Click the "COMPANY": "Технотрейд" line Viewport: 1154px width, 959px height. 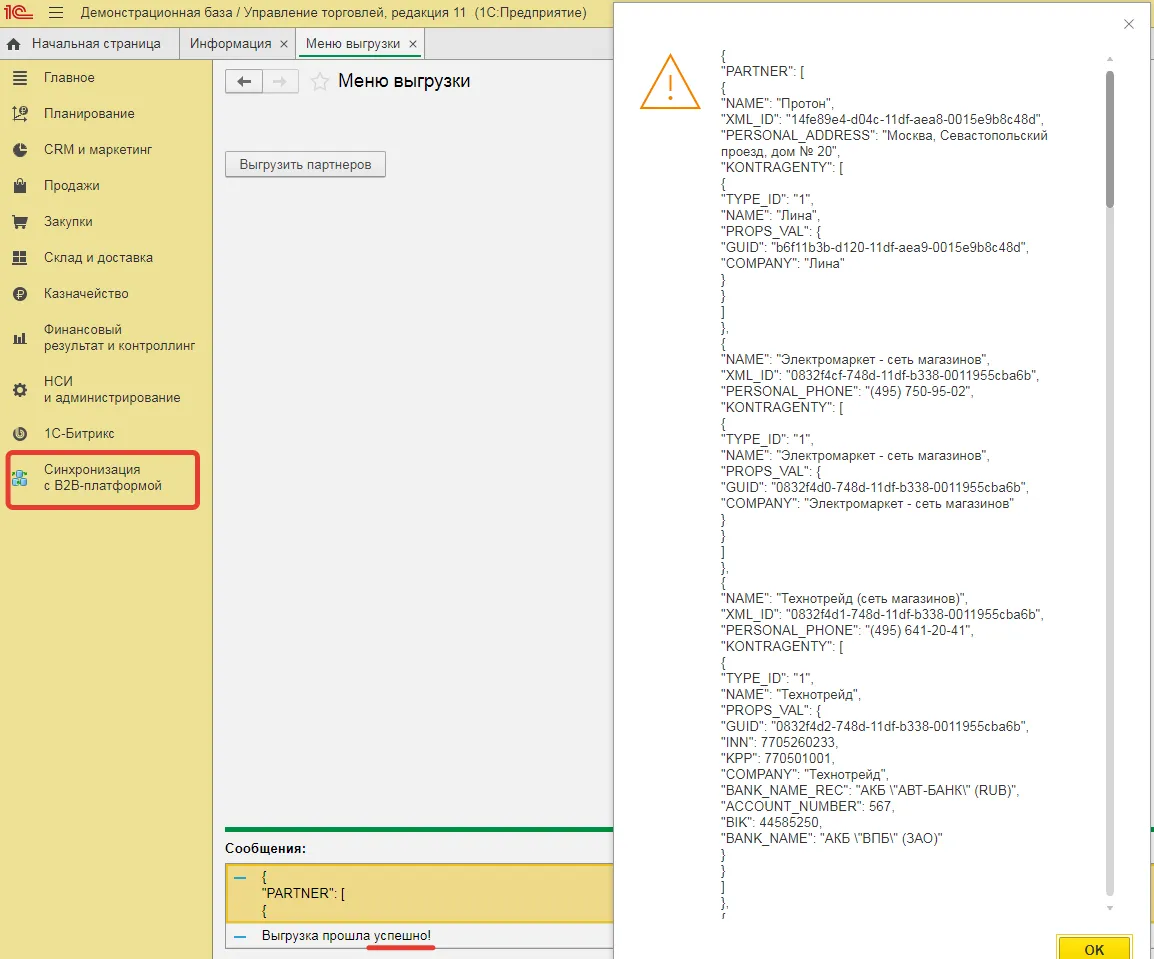pyautogui.click(x=805, y=775)
